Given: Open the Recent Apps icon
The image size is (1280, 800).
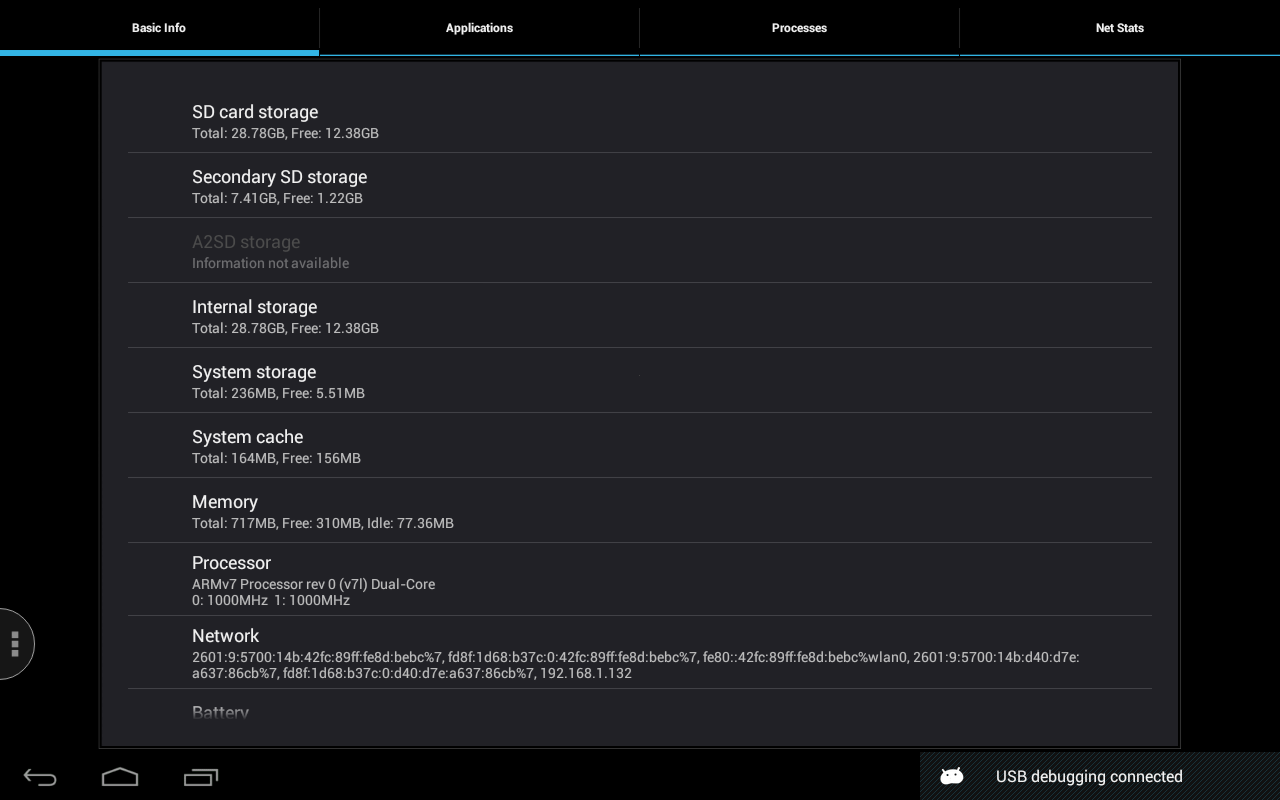Looking at the screenshot, I should 201,776.
